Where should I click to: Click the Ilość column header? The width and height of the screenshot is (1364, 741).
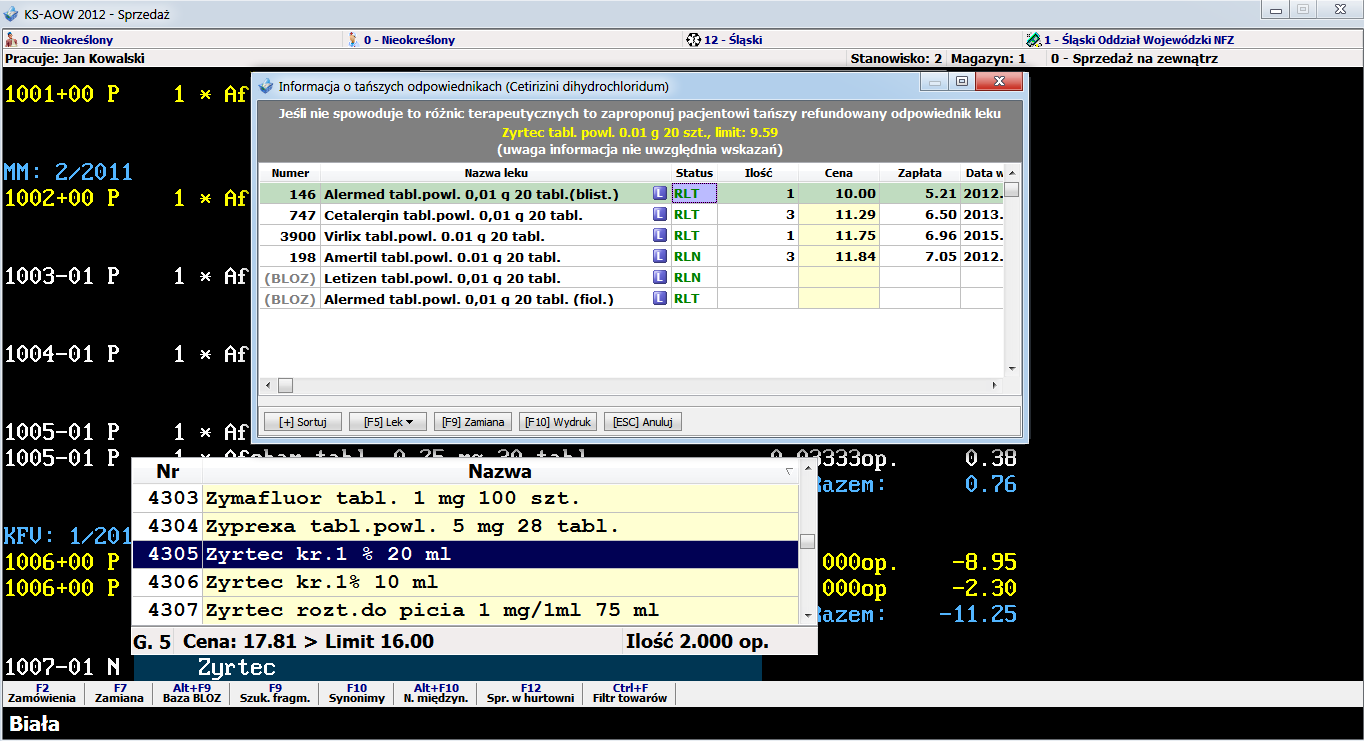click(758, 173)
